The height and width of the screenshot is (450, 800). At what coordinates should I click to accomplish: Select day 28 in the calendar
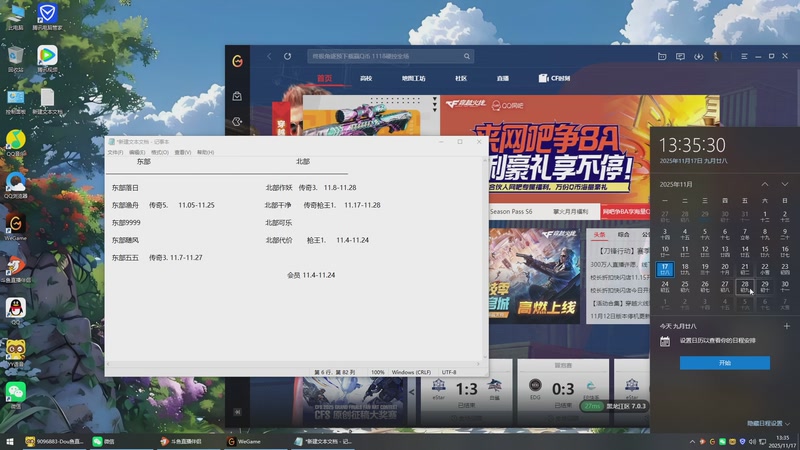744,286
